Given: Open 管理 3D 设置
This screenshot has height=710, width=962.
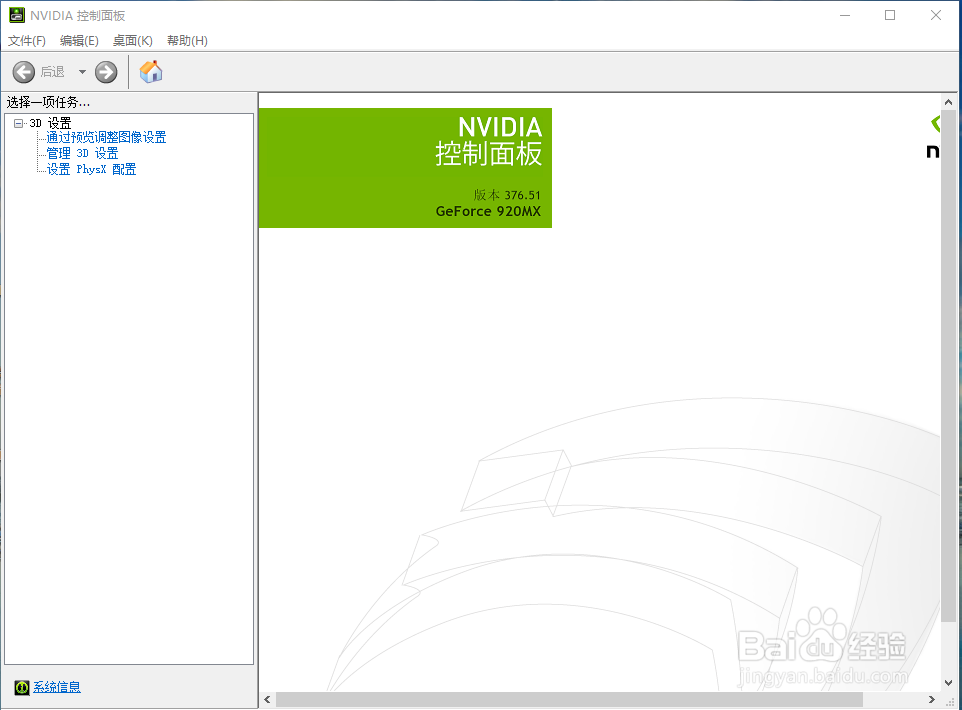Looking at the screenshot, I should click(82, 153).
